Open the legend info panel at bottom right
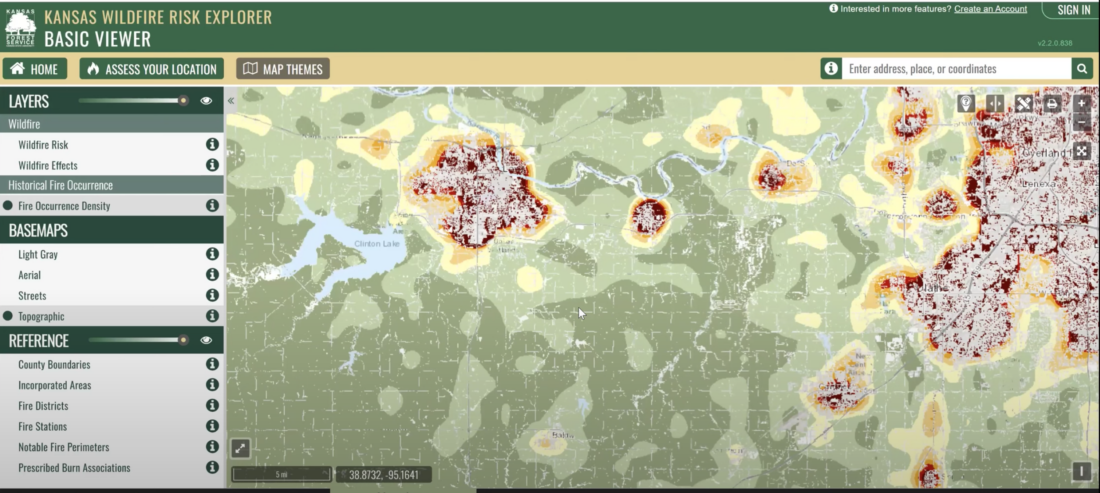Viewport: 1100px width, 493px height. click(1081, 471)
